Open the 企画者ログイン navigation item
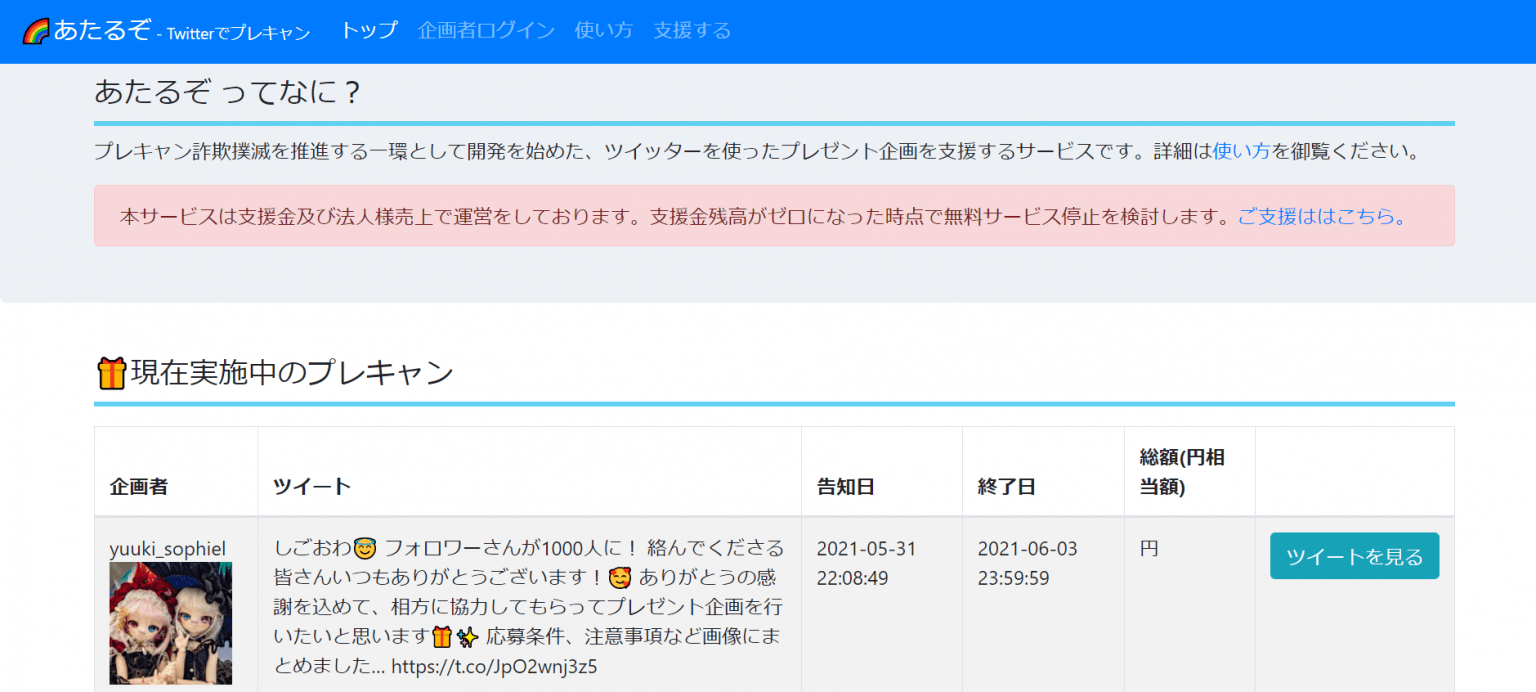 (x=486, y=31)
